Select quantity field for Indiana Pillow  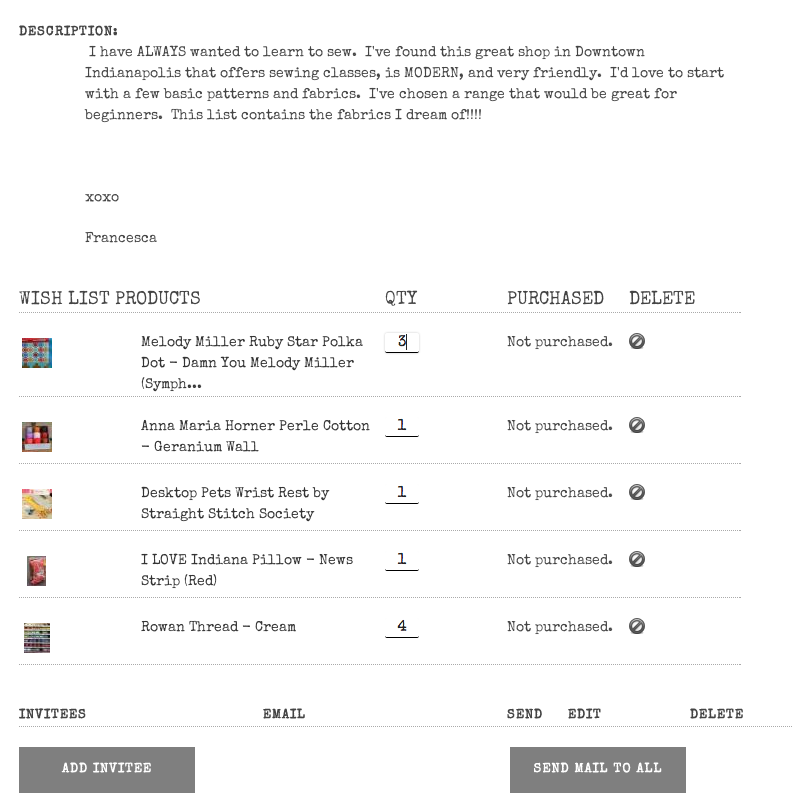[401, 560]
